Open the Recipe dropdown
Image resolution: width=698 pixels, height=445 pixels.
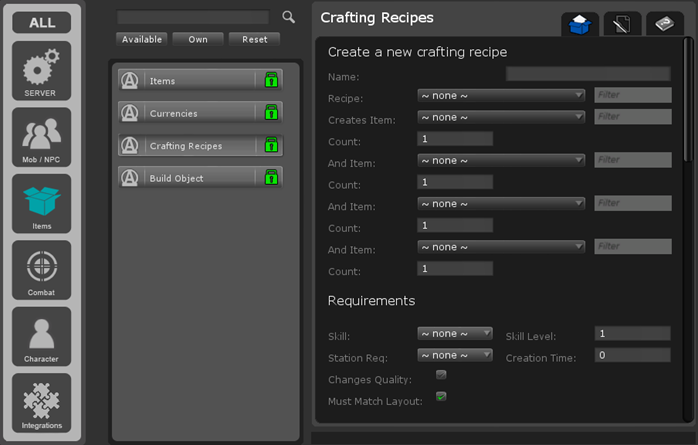[x=501, y=95]
